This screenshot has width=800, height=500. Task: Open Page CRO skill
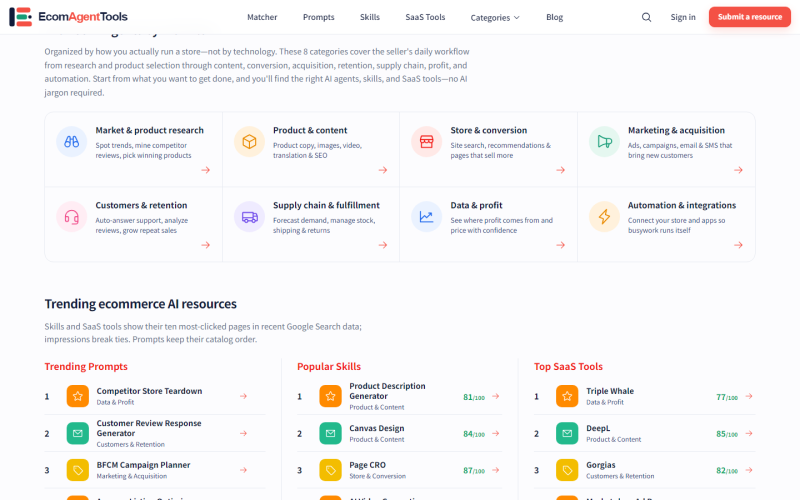(367, 465)
